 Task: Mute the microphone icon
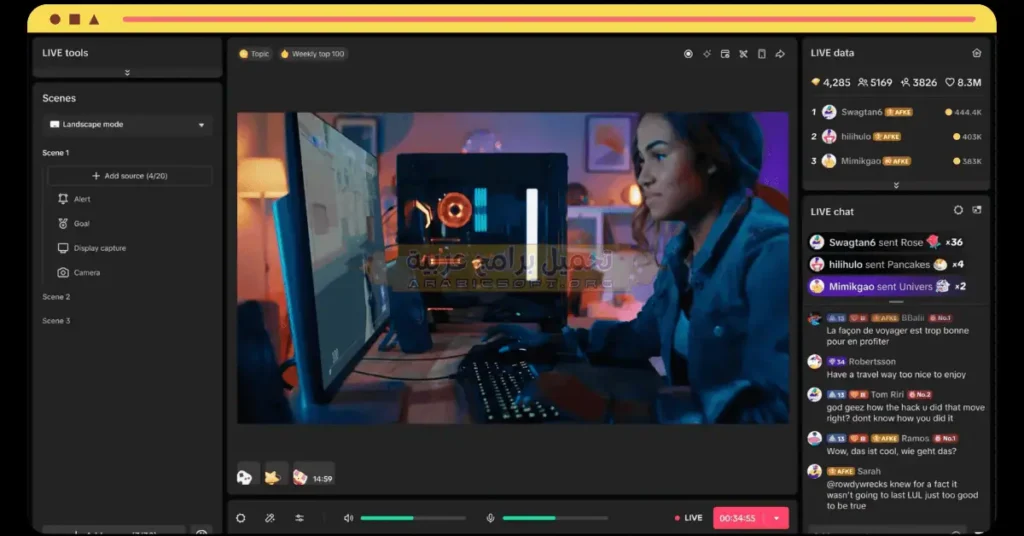pos(490,518)
